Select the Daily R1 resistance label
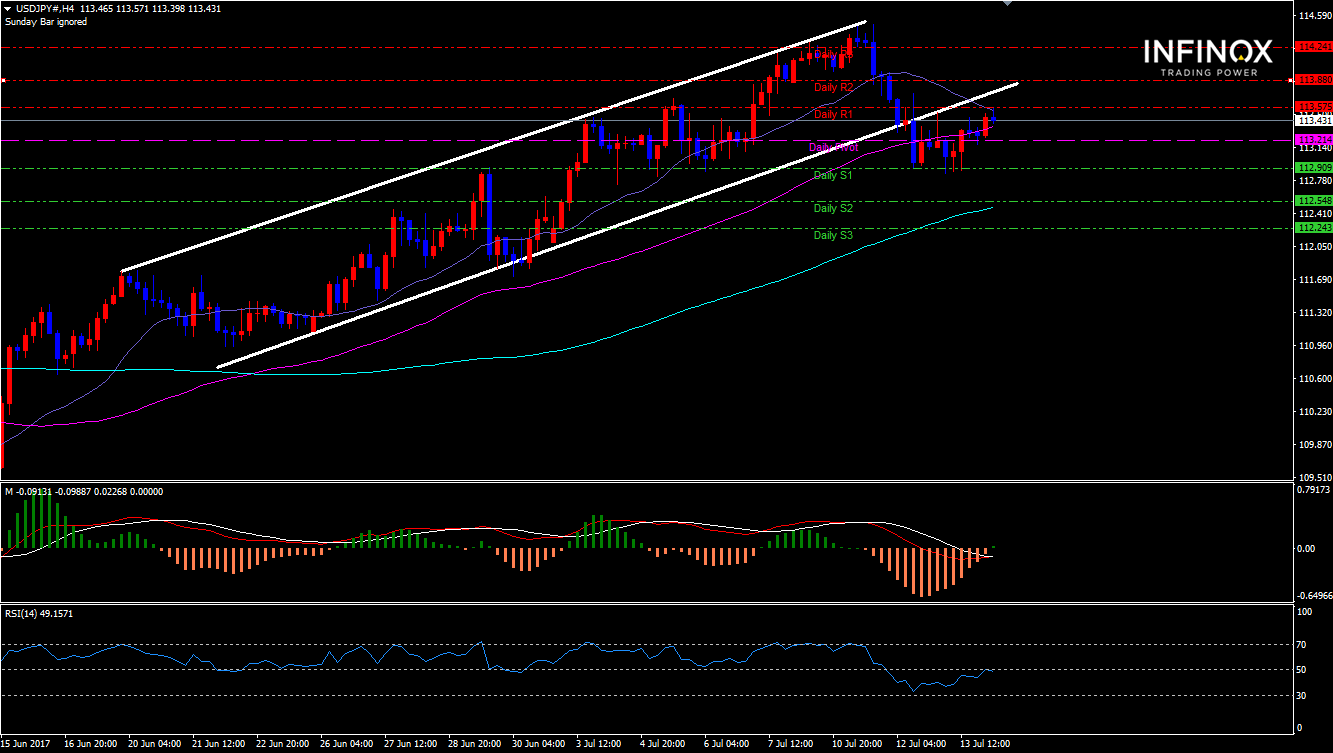This screenshot has height=753, width=1333. [x=833, y=115]
